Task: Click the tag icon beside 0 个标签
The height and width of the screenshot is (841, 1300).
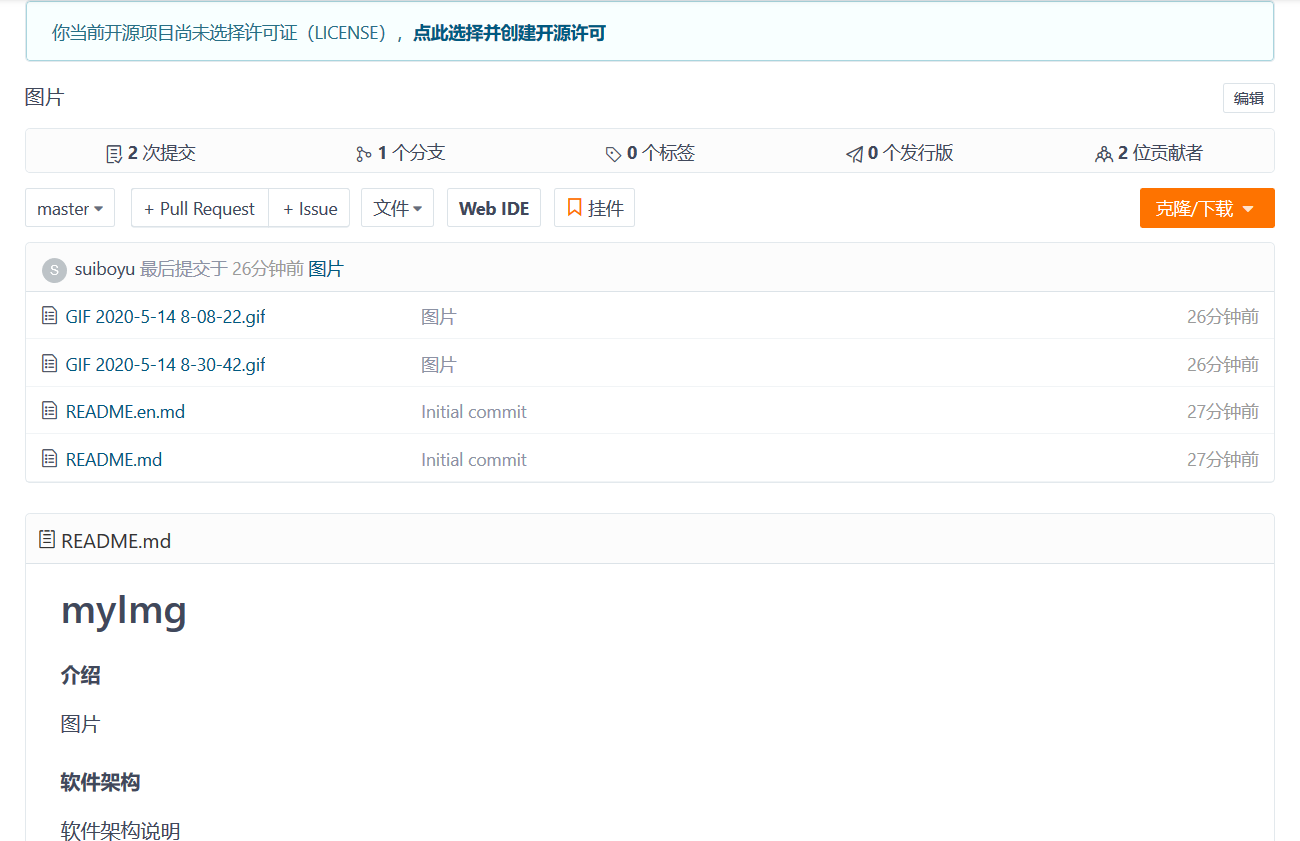Action: tap(613, 154)
